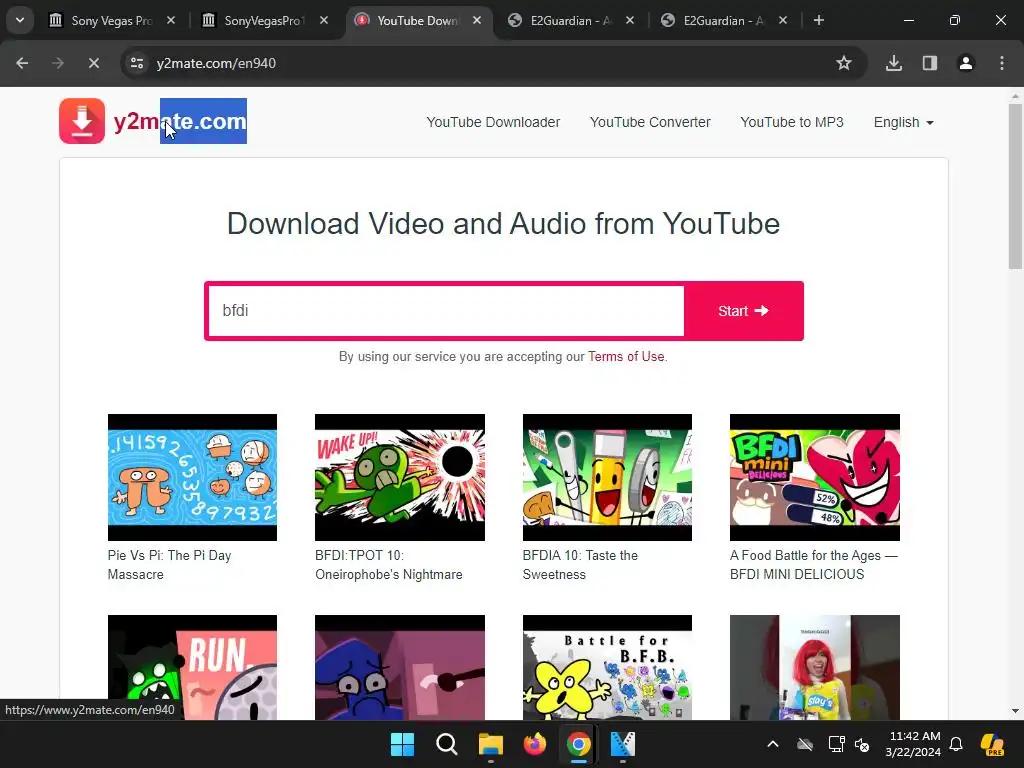Open network status tray icon

[836, 744]
